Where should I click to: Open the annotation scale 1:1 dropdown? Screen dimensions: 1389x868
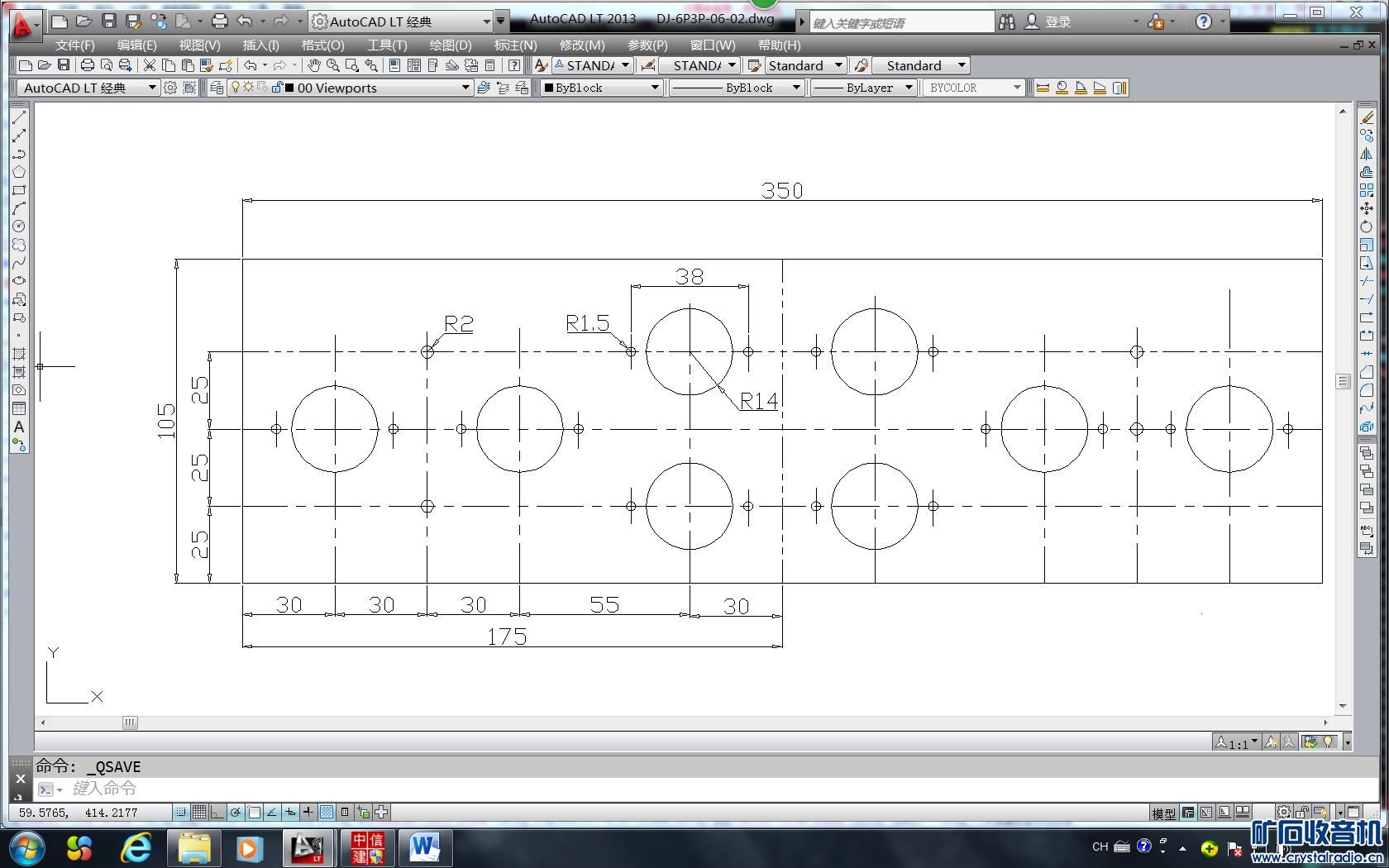[x=1237, y=742]
